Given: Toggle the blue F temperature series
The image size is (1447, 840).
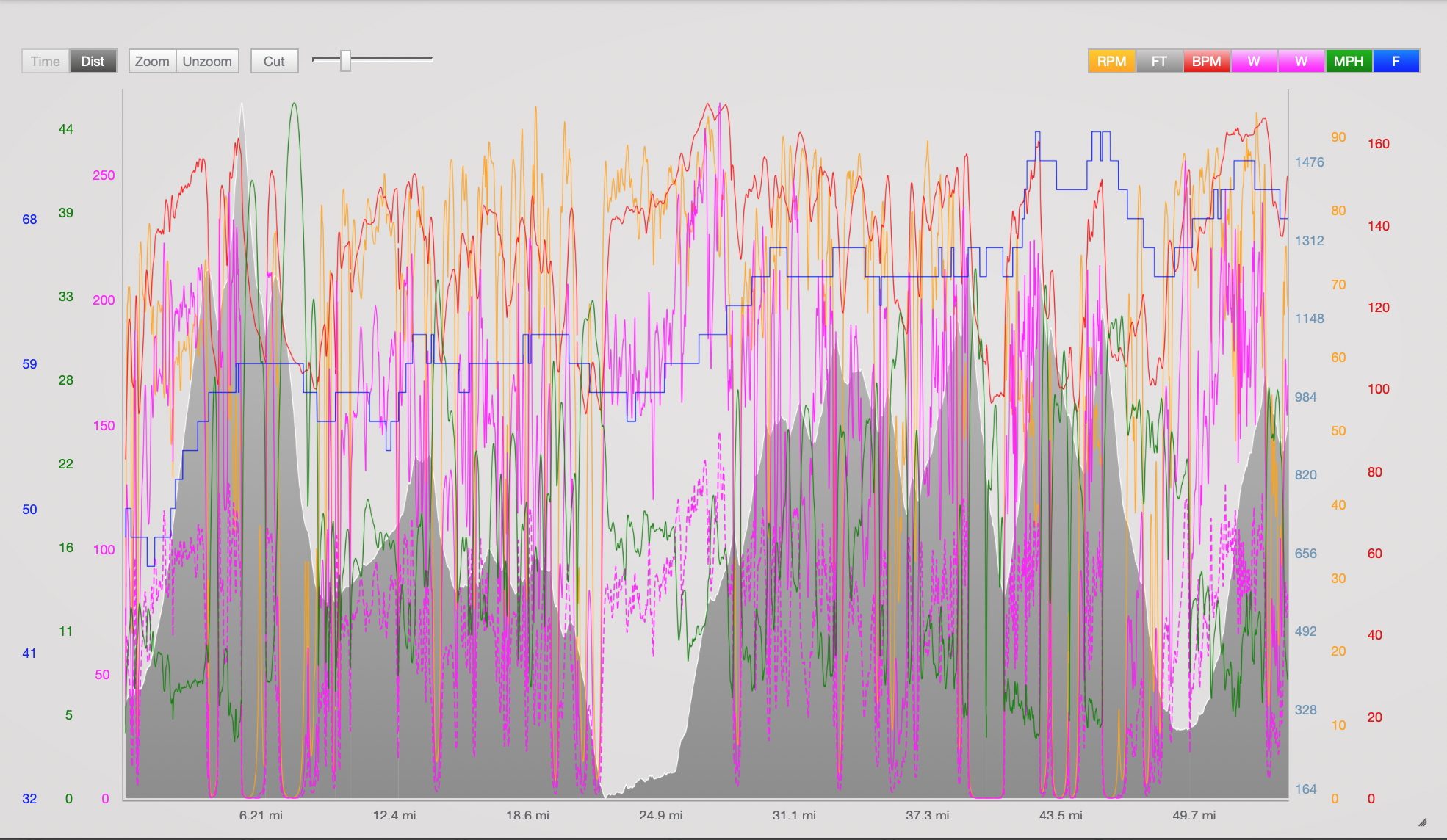Looking at the screenshot, I should [x=1396, y=61].
